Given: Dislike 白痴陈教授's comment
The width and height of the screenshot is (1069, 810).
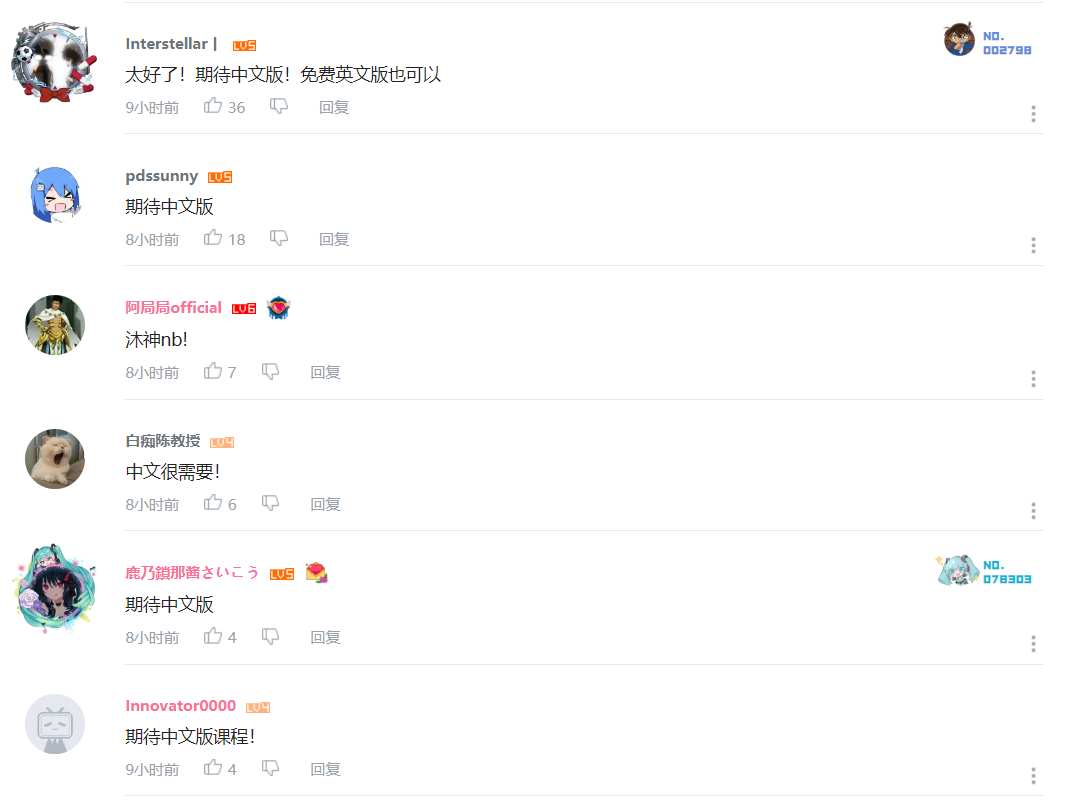Looking at the screenshot, I should [271, 503].
